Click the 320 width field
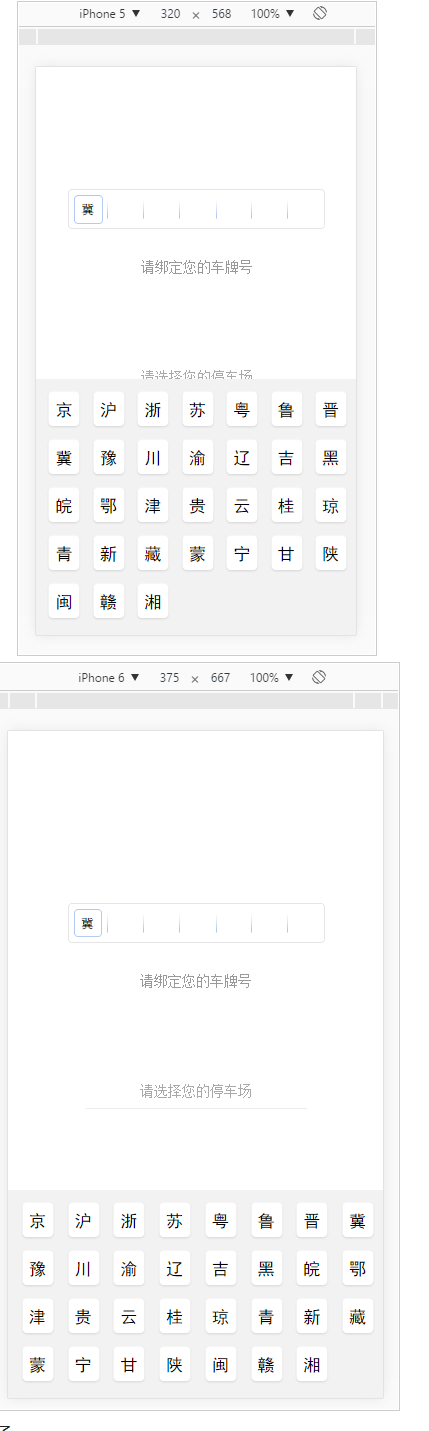Viewport: 429px width, 1431px height. pyautogui.click(x=170, y=14)
